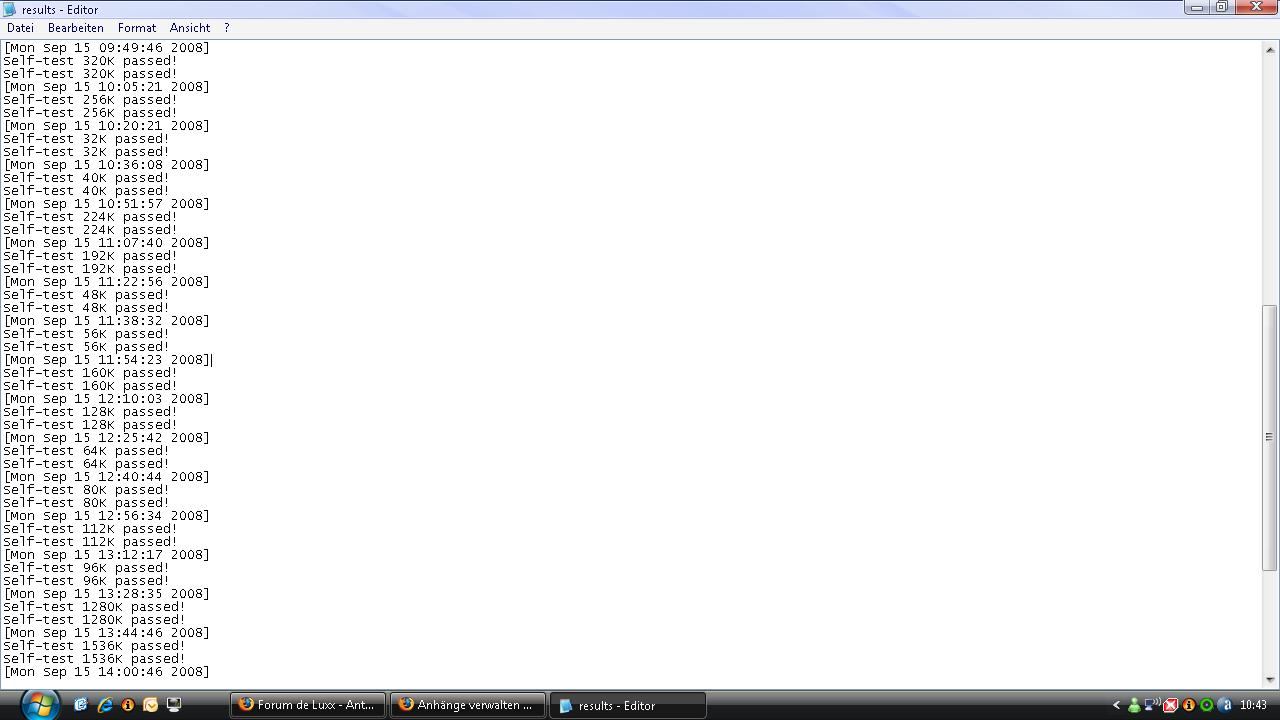Screen dimensions: 1280x720
Task: Open the Ansicht menu
Action: pyautogui.click(x=190, y=28)
